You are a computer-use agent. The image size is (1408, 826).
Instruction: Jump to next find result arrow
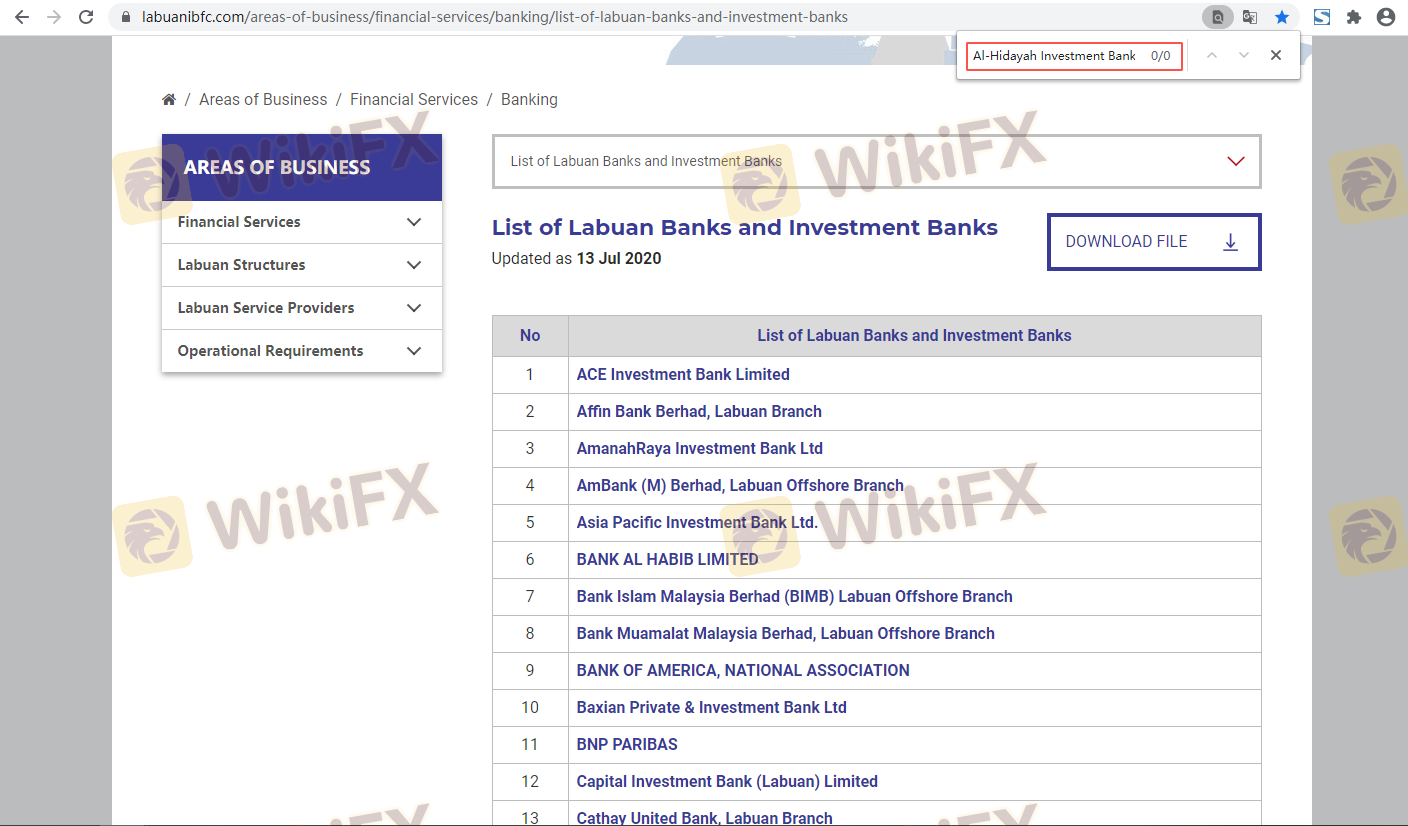click(x=1244, y=56)
